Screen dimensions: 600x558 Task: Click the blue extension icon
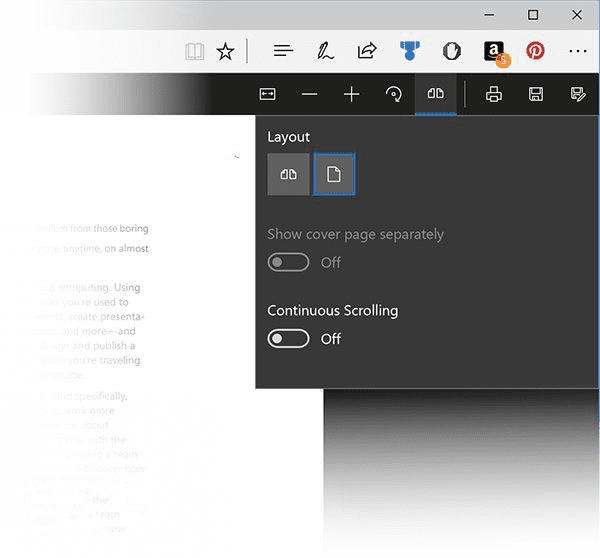pos(409,51)
